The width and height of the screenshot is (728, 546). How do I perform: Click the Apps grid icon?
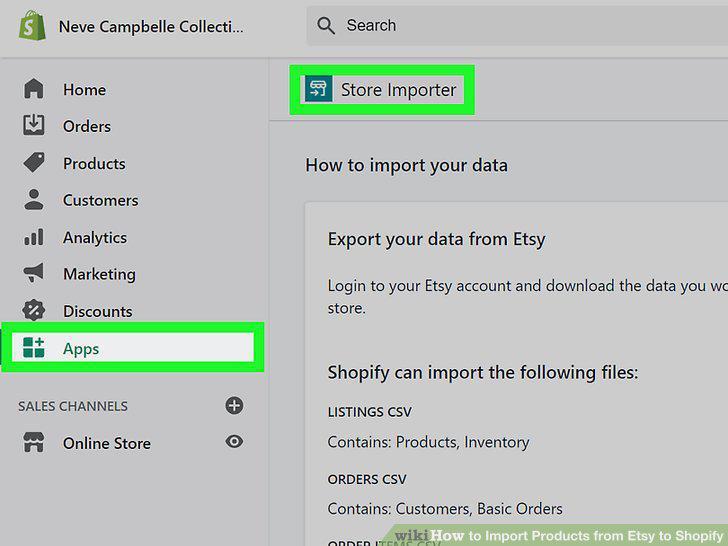point(33,347)
